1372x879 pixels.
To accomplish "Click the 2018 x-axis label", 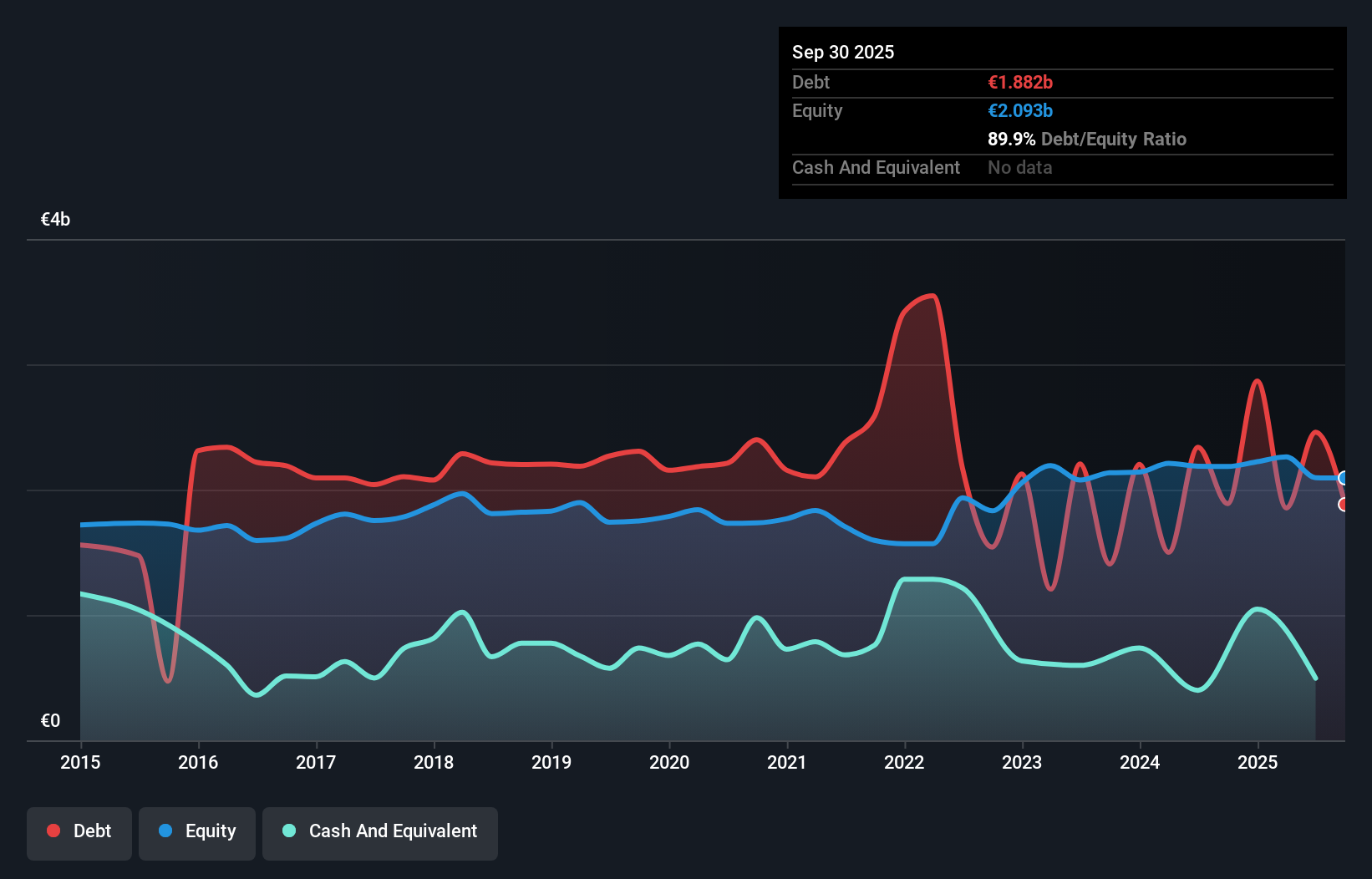I will [x=434, y=762].
